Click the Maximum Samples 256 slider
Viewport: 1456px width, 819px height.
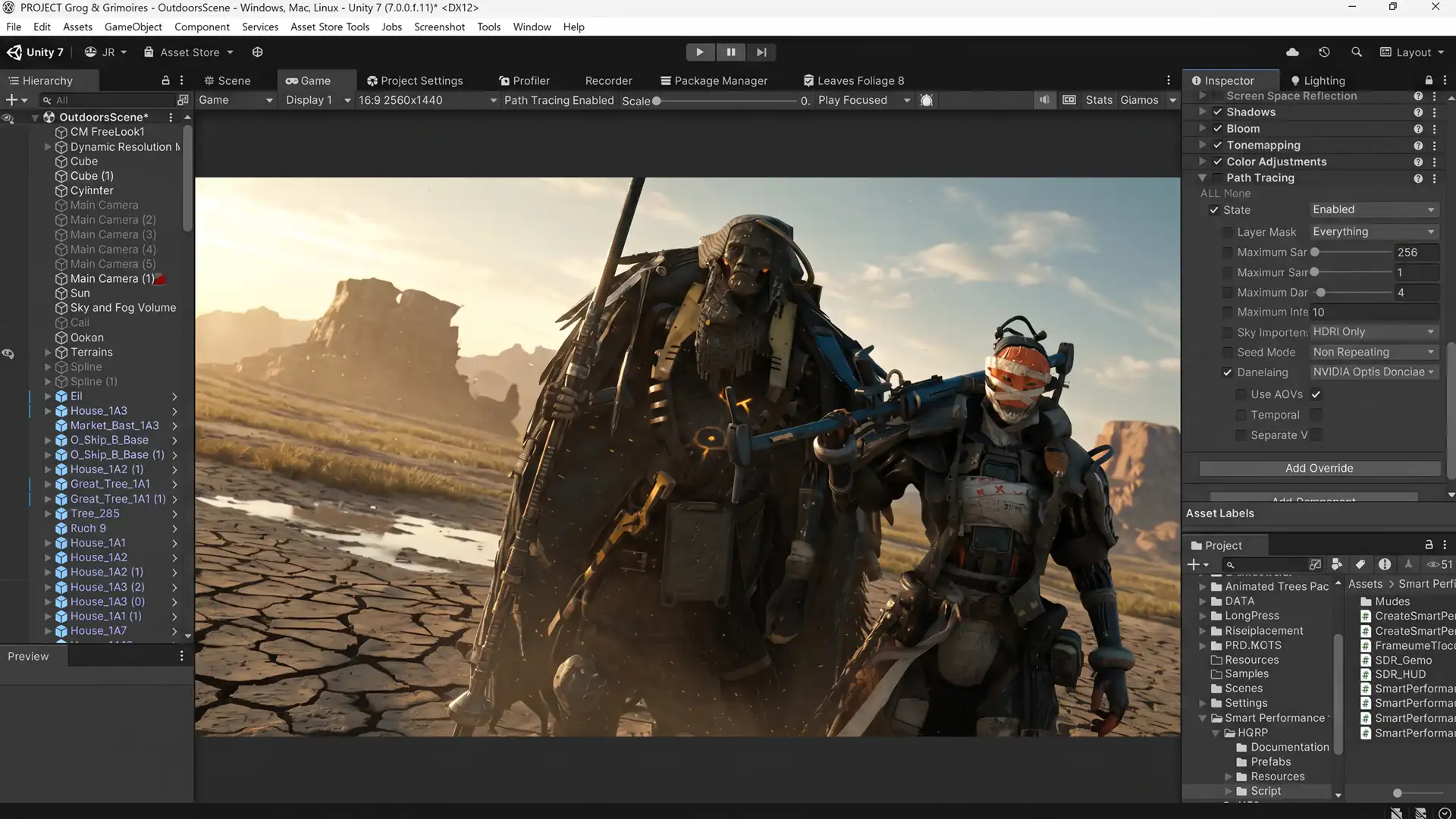click(x=1352, y=253)
